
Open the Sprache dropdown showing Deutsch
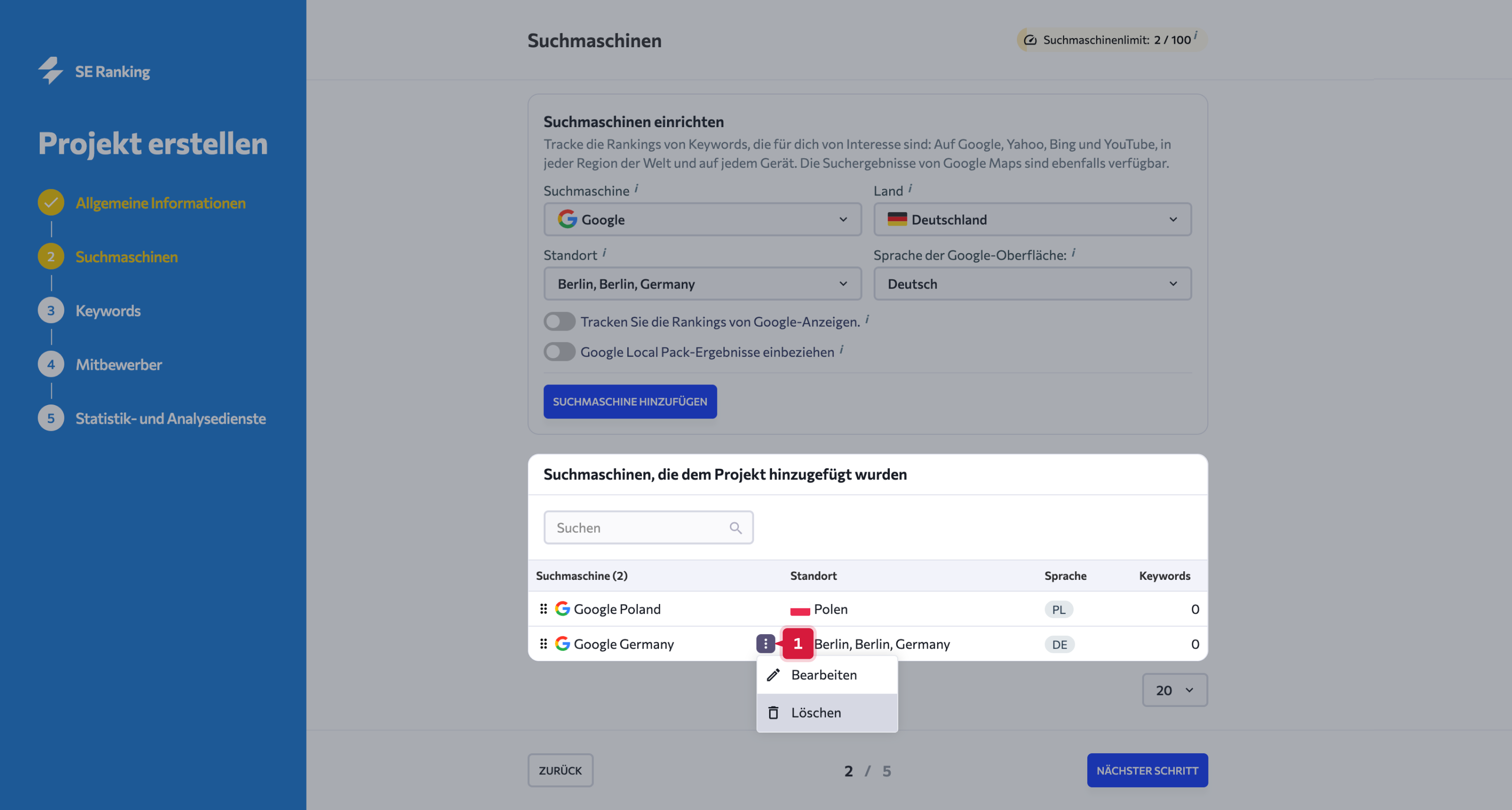(1032, 284)
